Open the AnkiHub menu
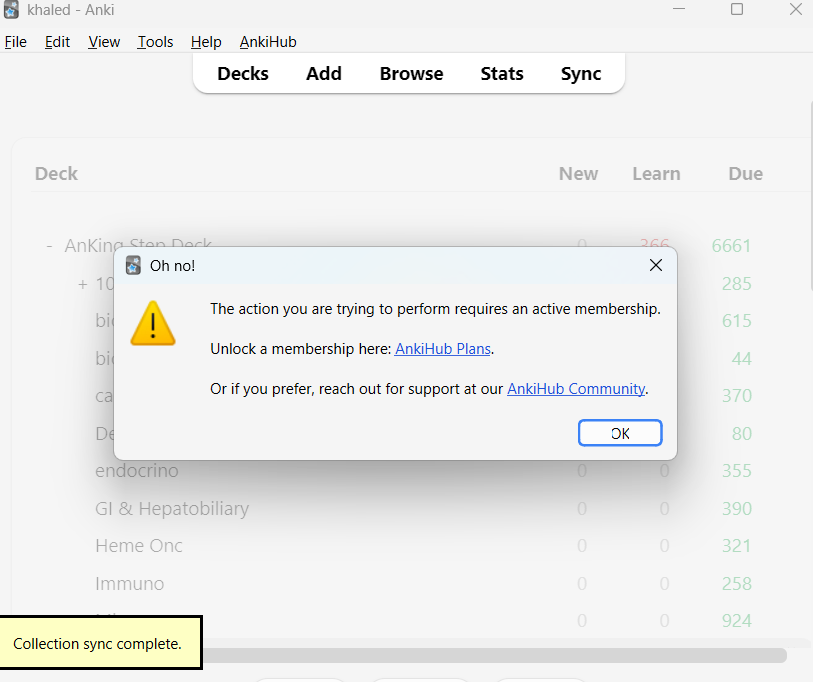813x682 pixels. (x=268, y=42)
